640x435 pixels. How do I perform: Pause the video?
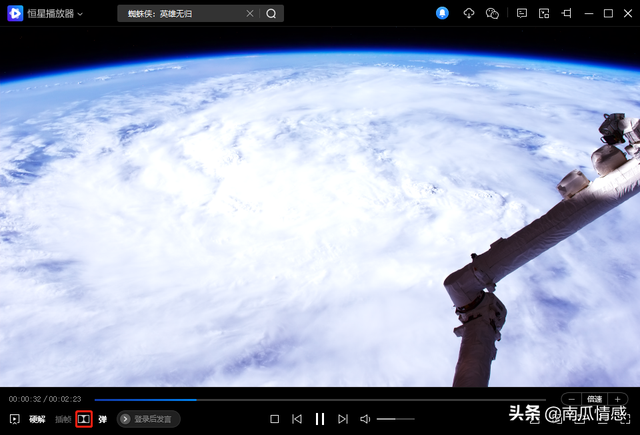tap(320, 419)
